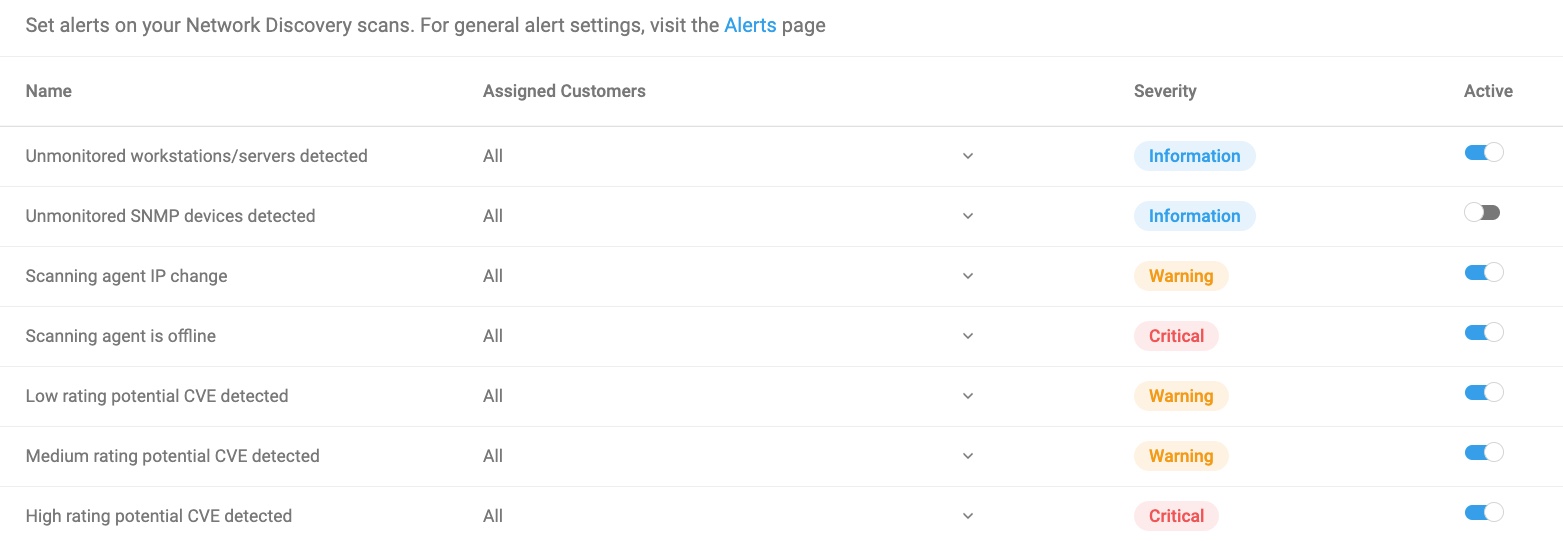Expand assigned customers for Scanning agent IP change
This screenshot has height=541, width=1563.
coord(968,277)
